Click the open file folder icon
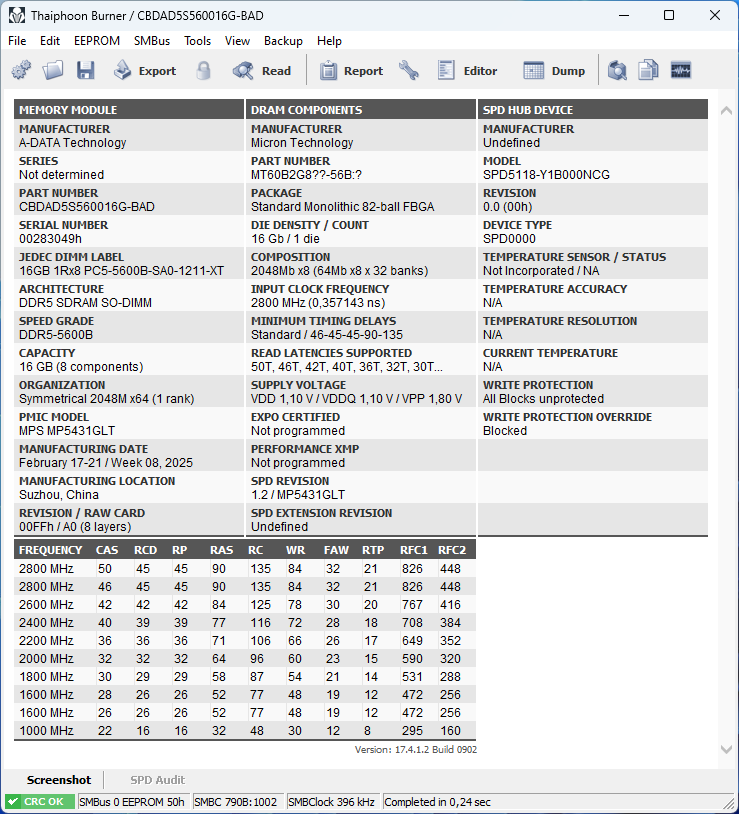739x814 pixels. [x=53, y=70]
